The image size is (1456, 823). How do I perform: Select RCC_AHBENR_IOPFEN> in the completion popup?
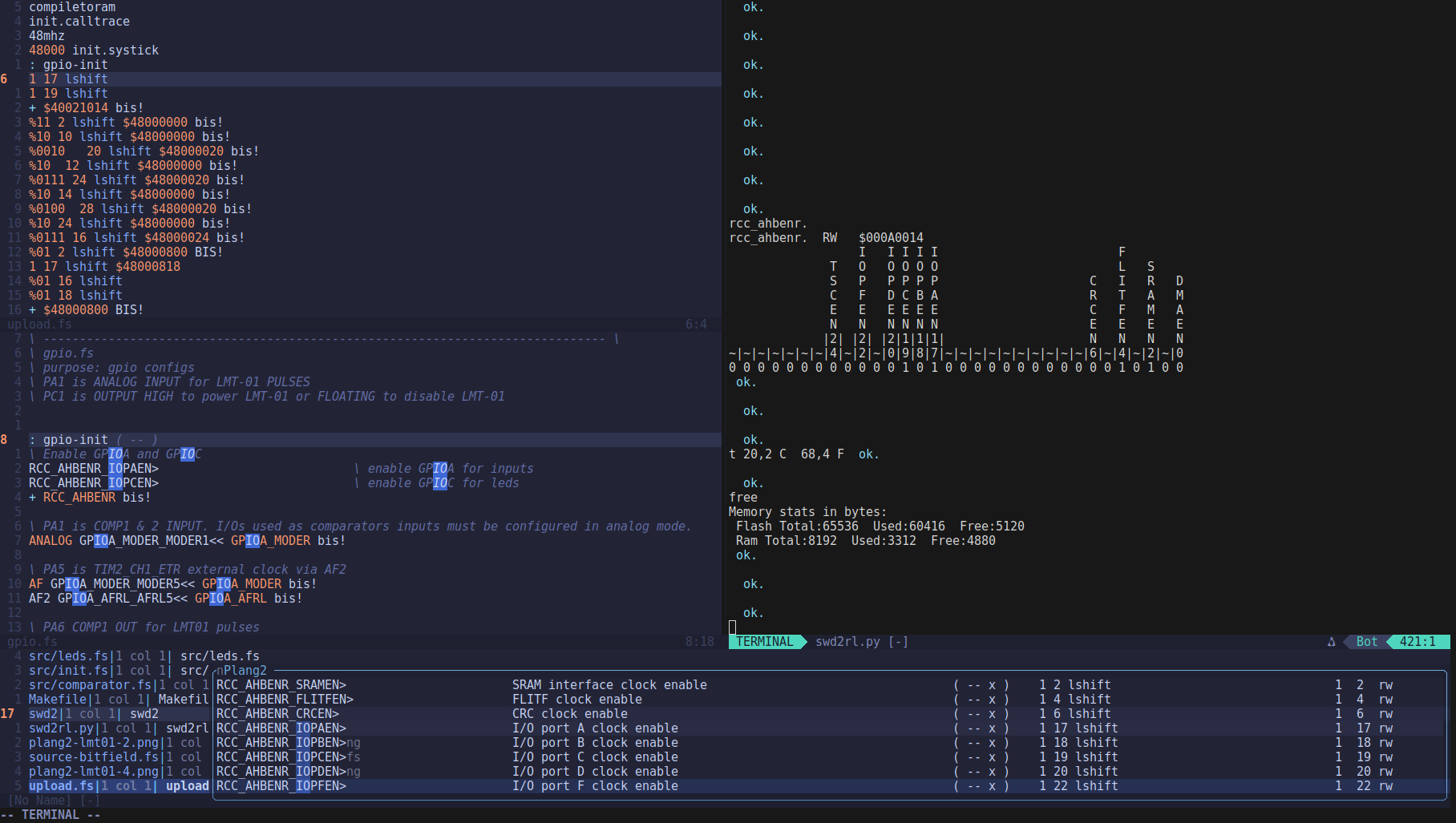click(281, 786)
